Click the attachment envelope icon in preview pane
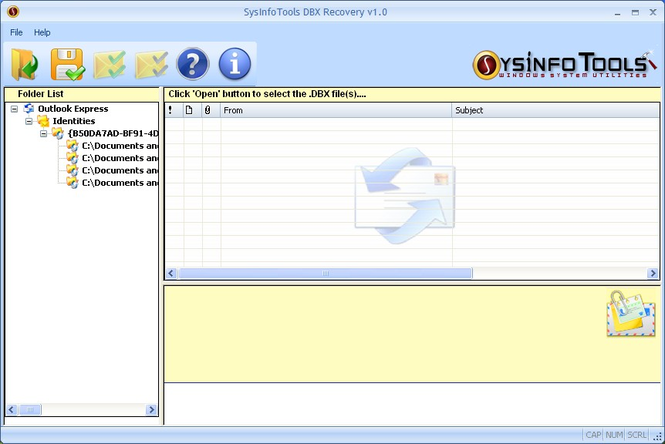The height and width of the screenshot is (444, 665). pyautogui.click(x=631, y=313)
